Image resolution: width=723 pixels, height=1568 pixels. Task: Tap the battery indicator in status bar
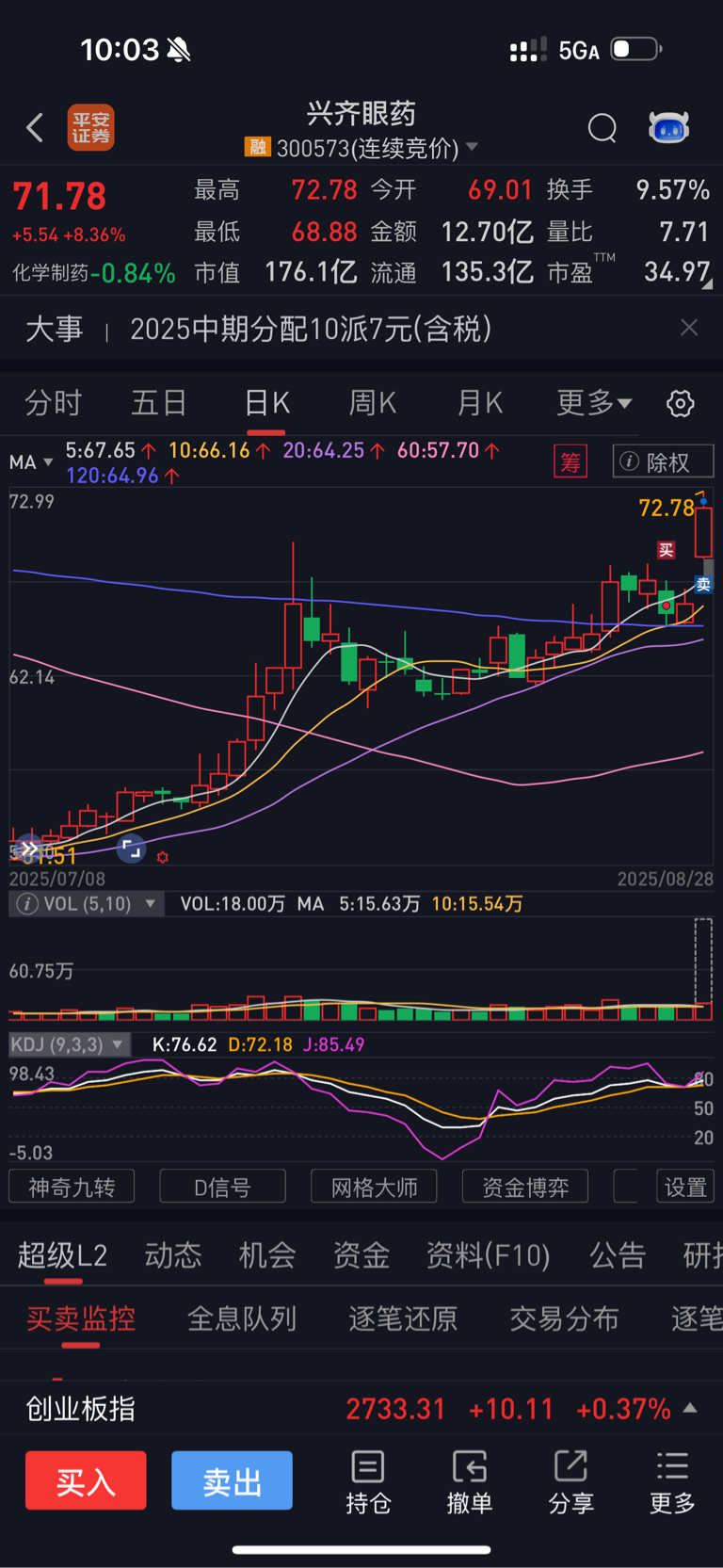pos(636,49)
